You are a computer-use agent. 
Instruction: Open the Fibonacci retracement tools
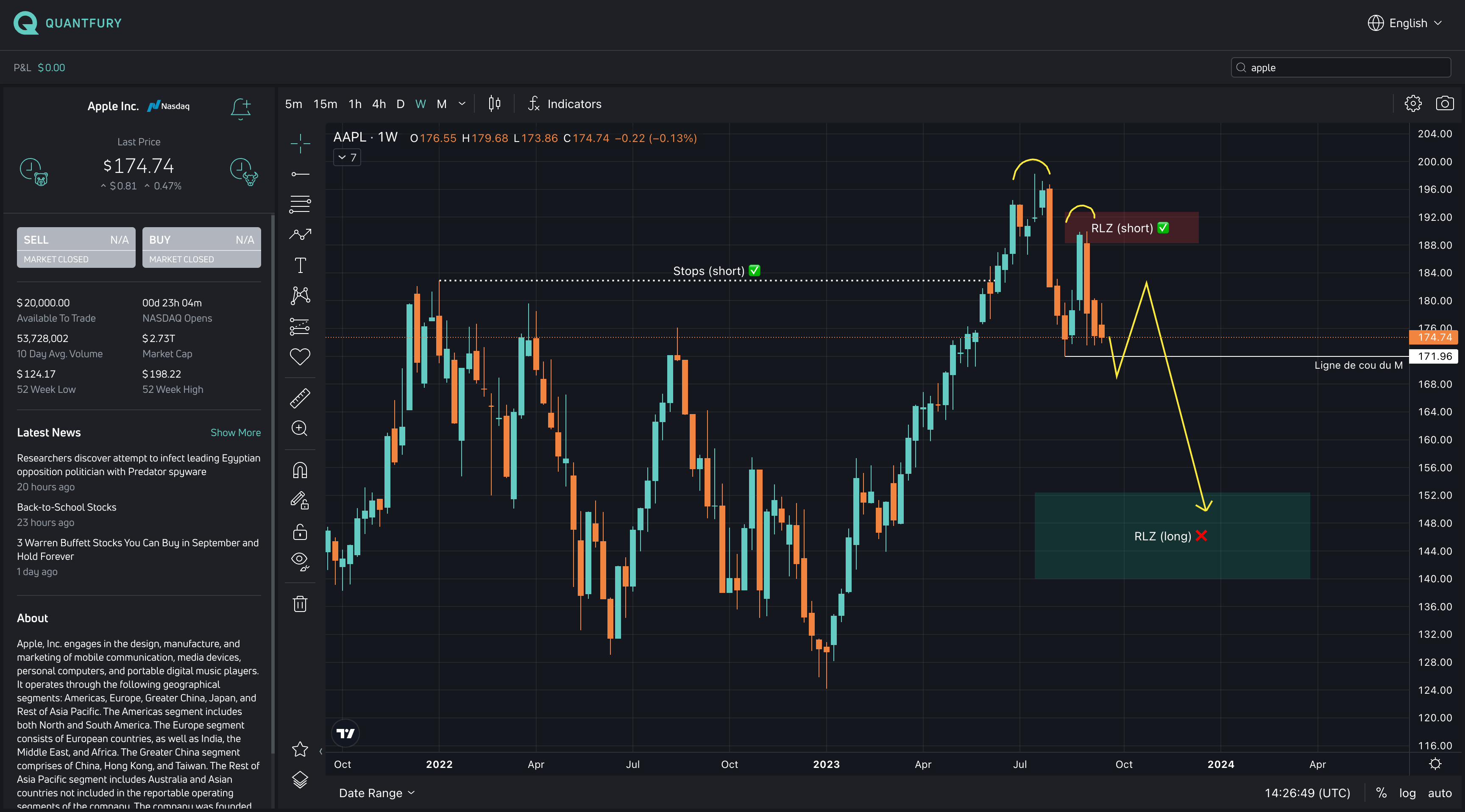point(300,204)
